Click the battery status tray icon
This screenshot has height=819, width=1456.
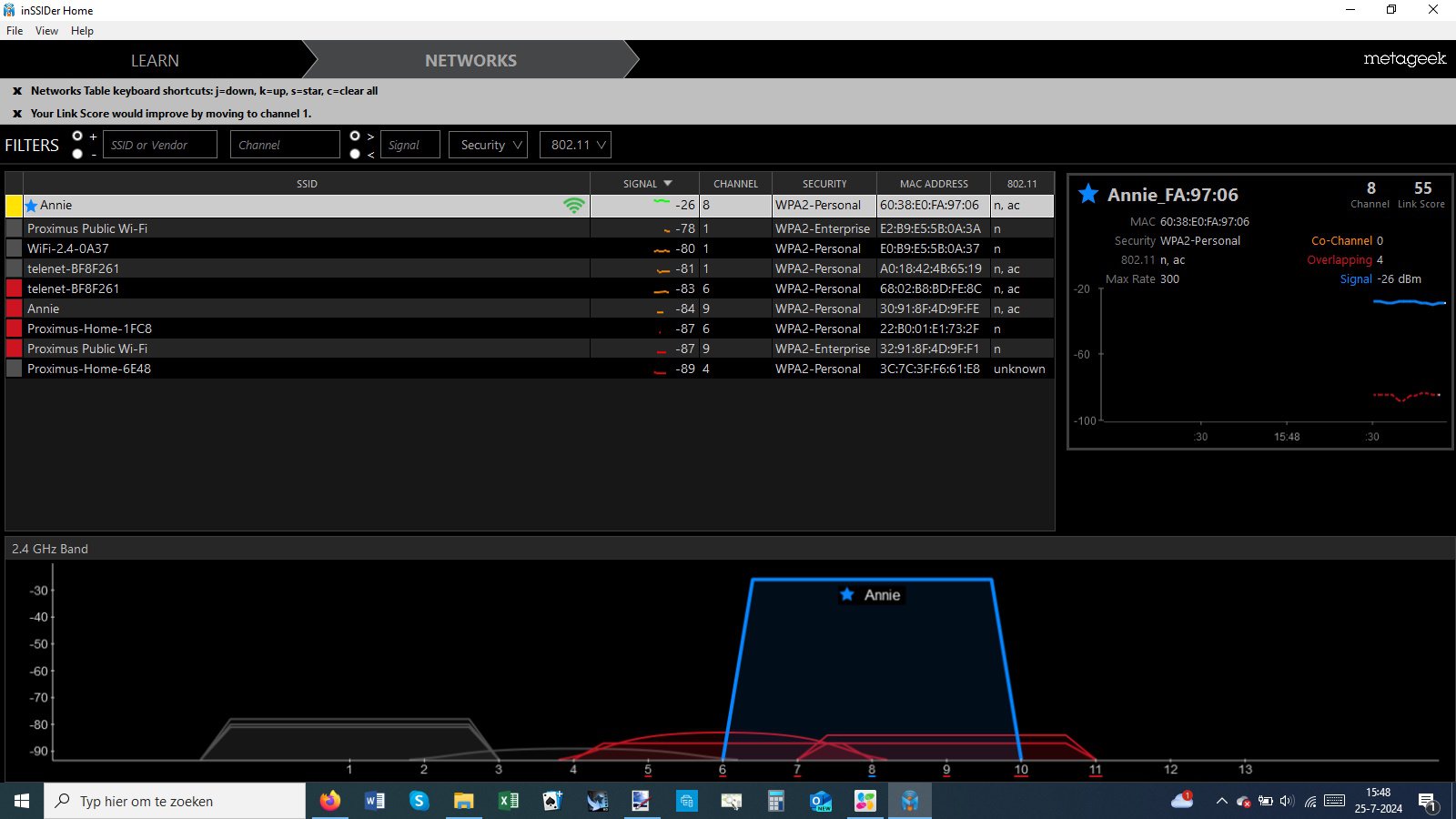(x=1265, y=801)
